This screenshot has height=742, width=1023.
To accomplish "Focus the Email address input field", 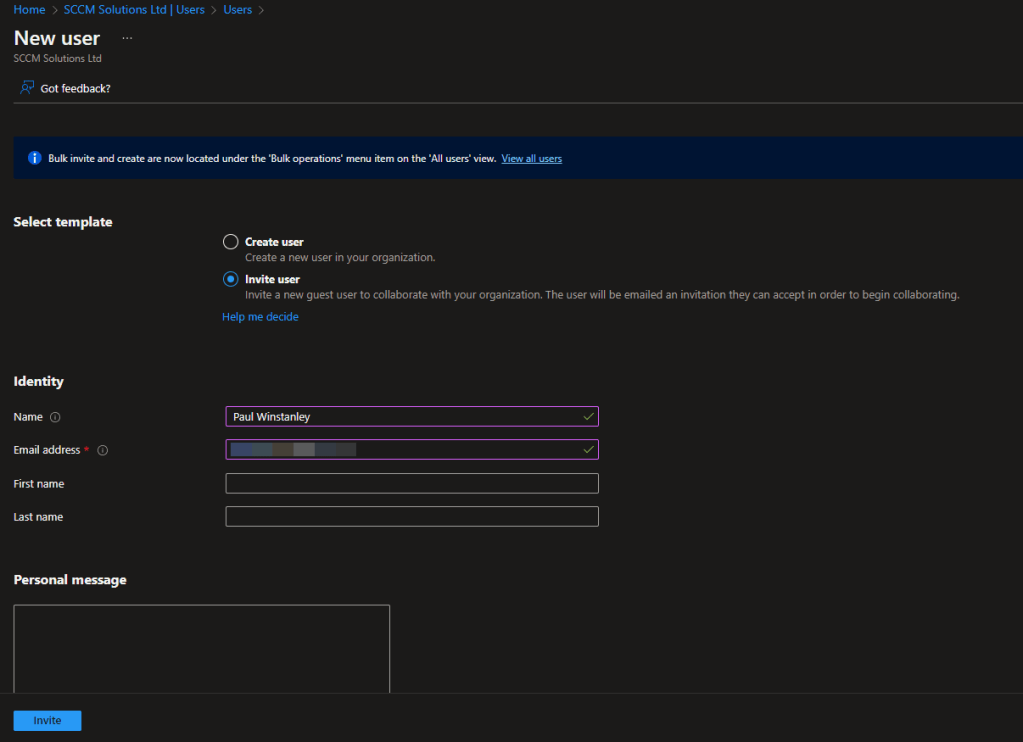I will [x=400, y=450].
